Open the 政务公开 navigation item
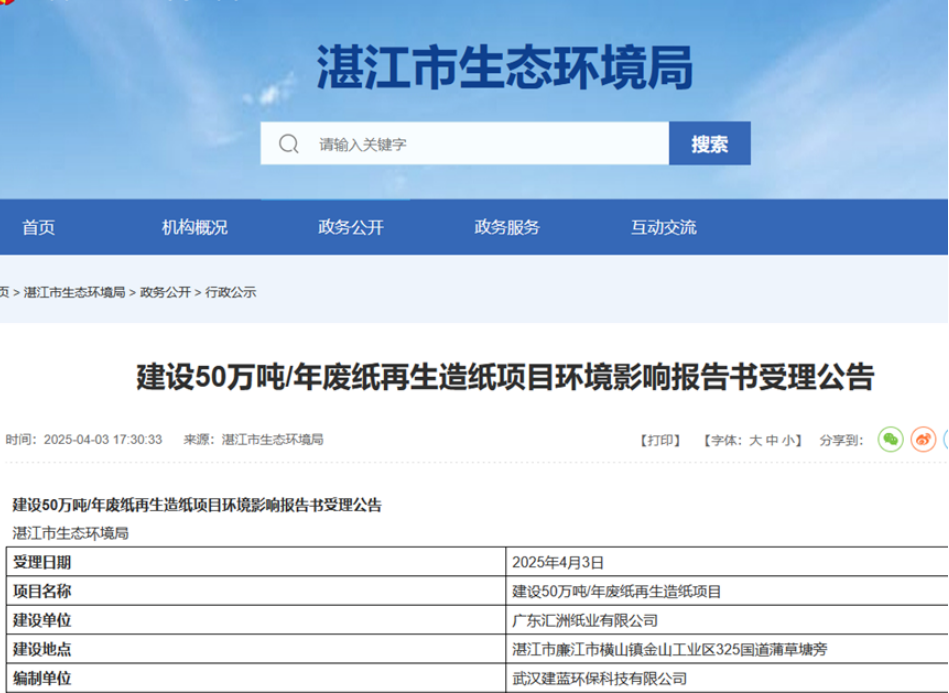 [351, 227]
